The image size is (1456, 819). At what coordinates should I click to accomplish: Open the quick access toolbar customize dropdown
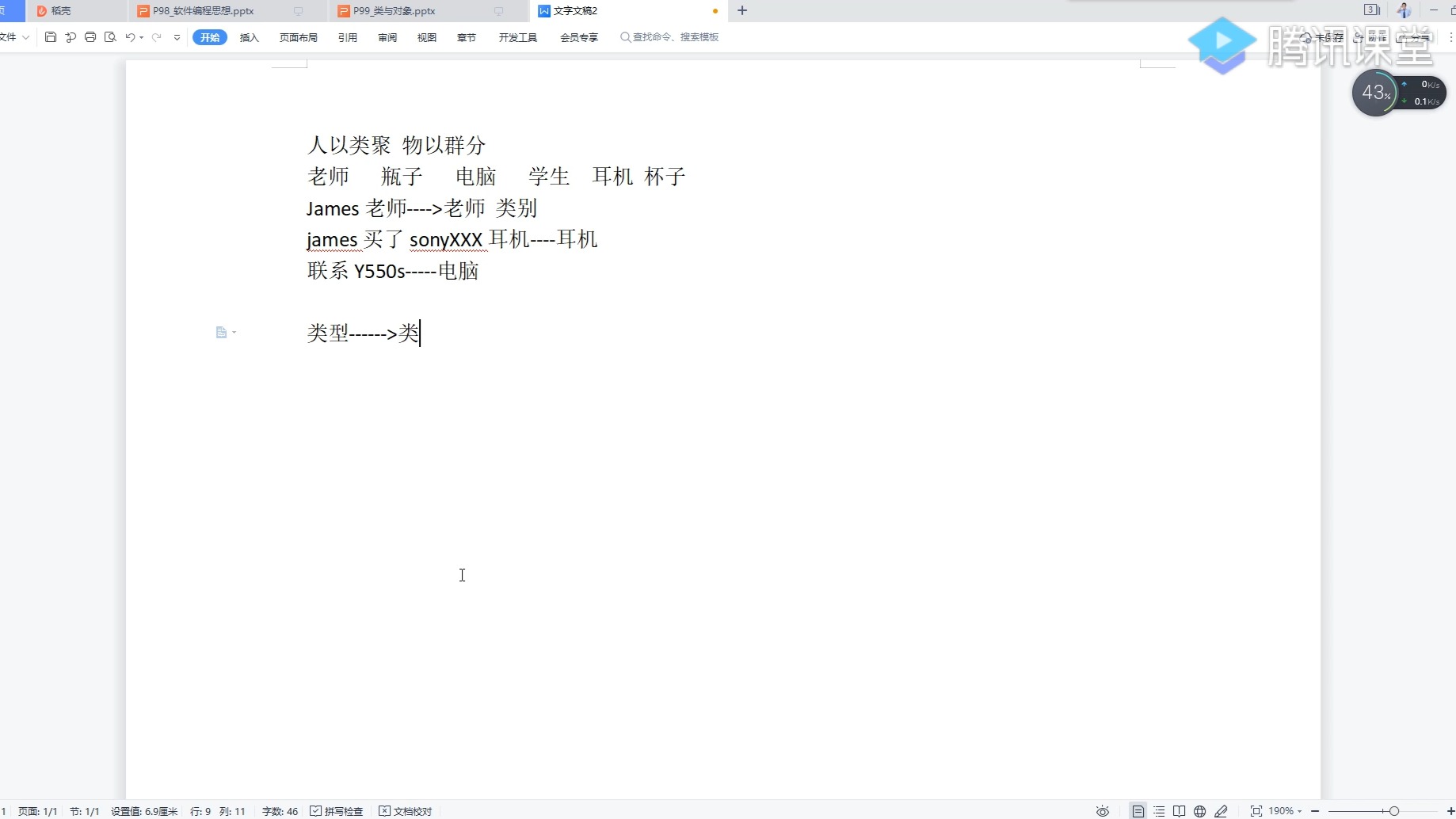(177, 37)
